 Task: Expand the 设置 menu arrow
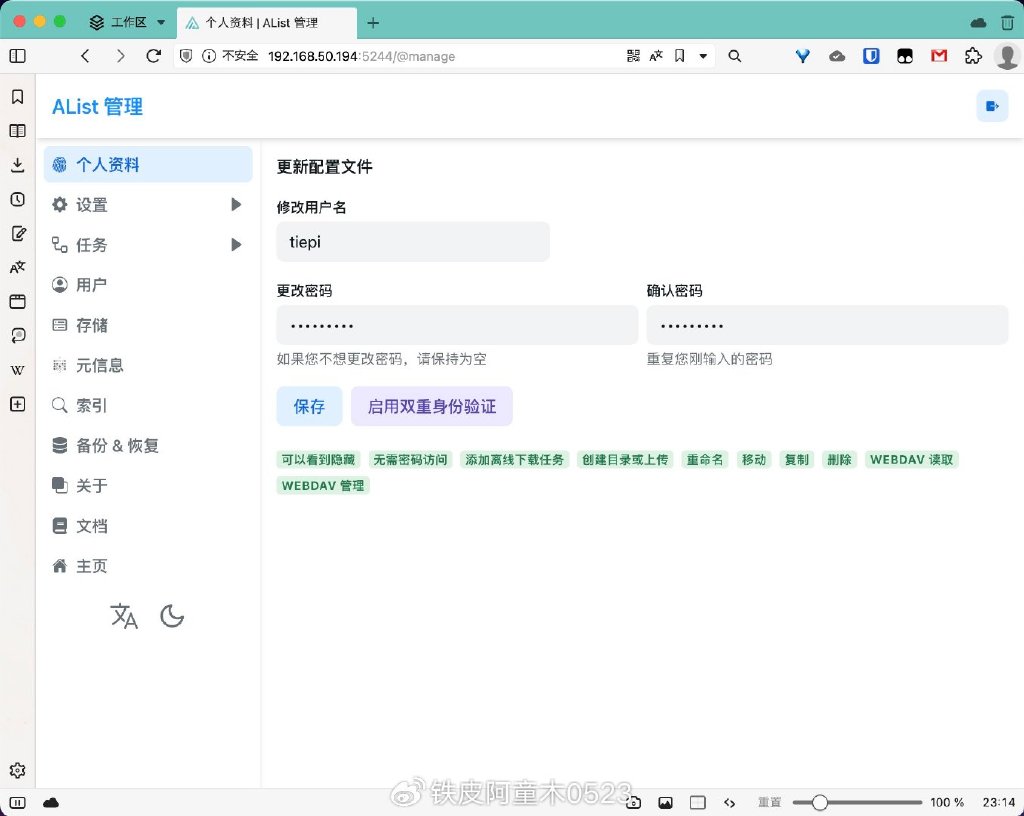pos(236,204)
